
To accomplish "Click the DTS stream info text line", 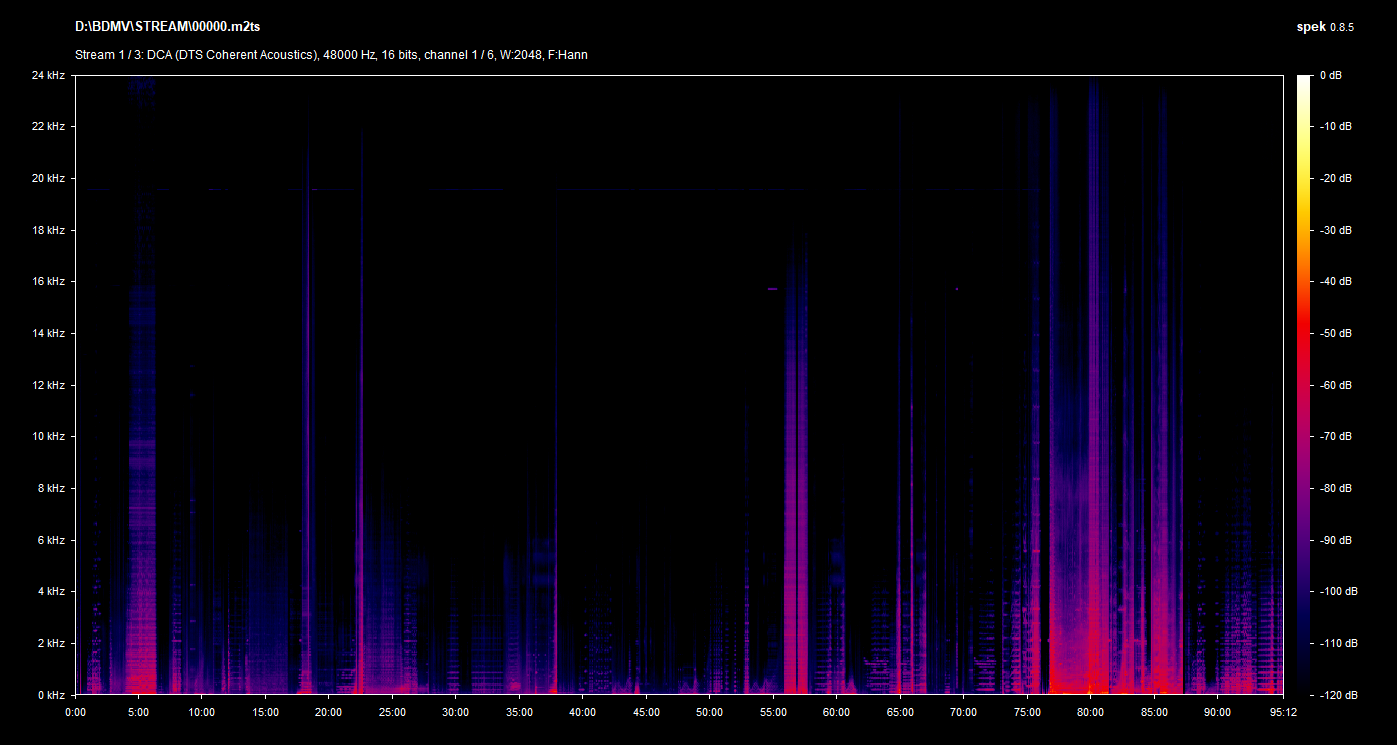I will [331, 55].
